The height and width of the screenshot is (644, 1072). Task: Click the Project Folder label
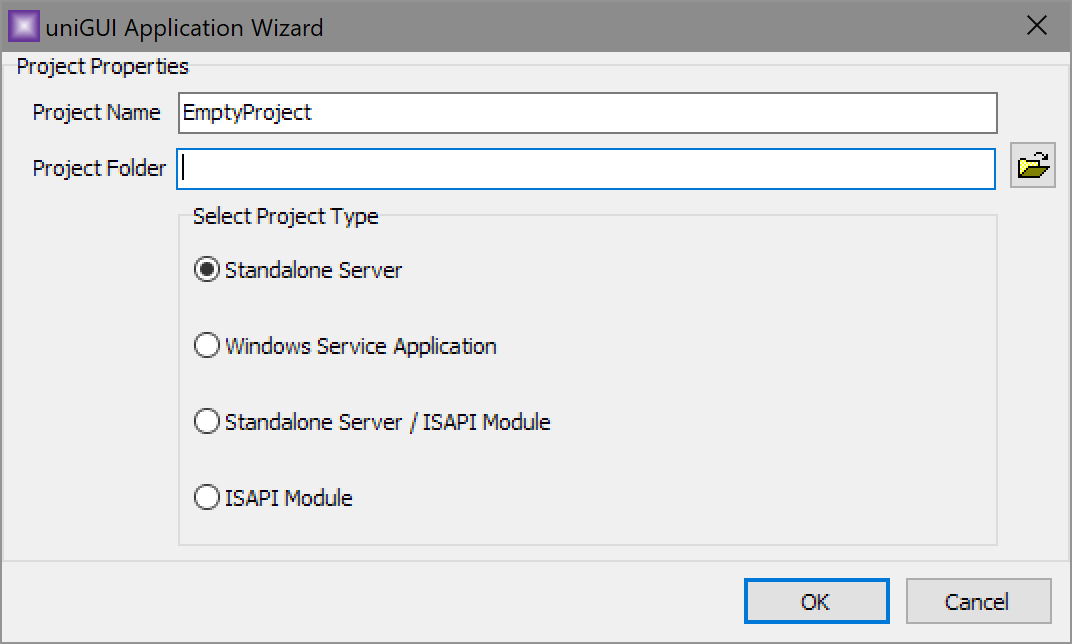tap(99, 168)
